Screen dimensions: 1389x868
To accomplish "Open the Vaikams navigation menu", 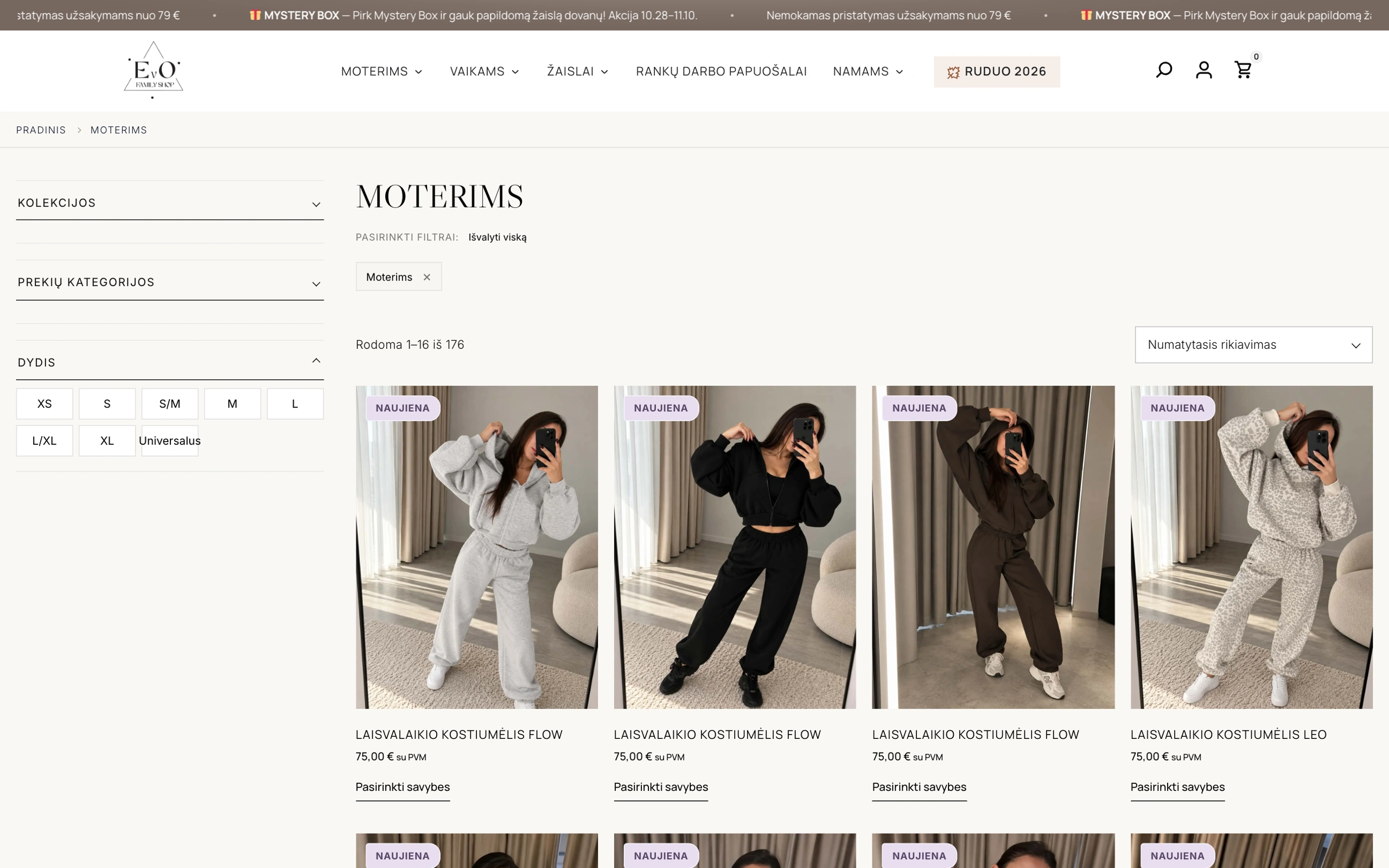I will (485, 71).
